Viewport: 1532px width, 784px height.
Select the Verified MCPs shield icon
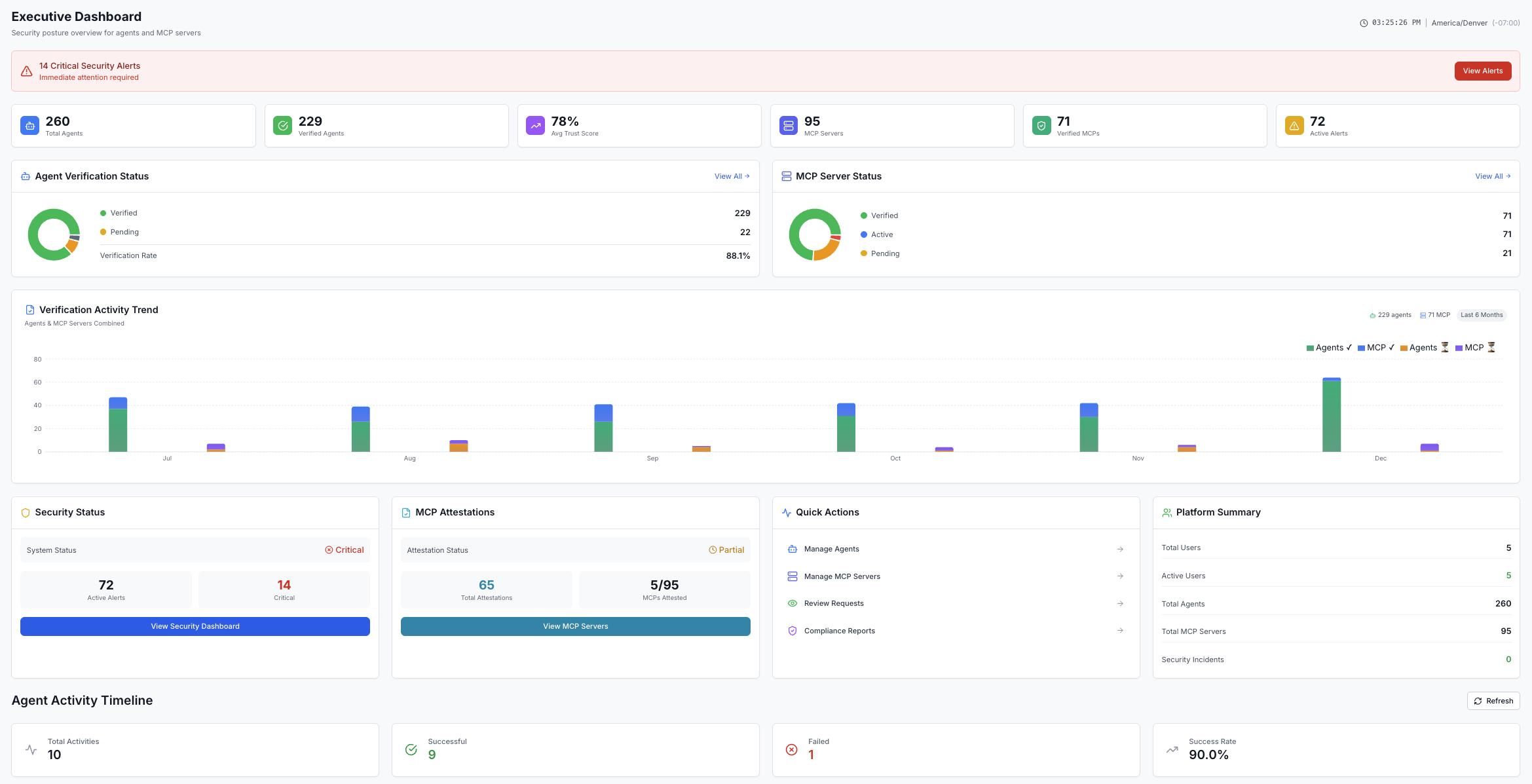click(1041, 125)
